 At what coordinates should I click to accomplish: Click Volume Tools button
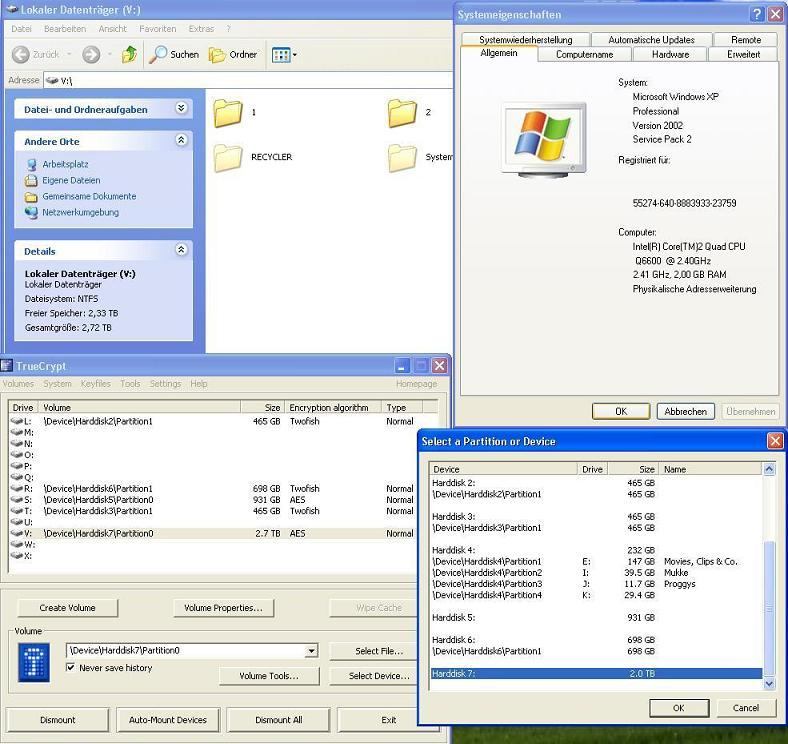click(269, 676)
